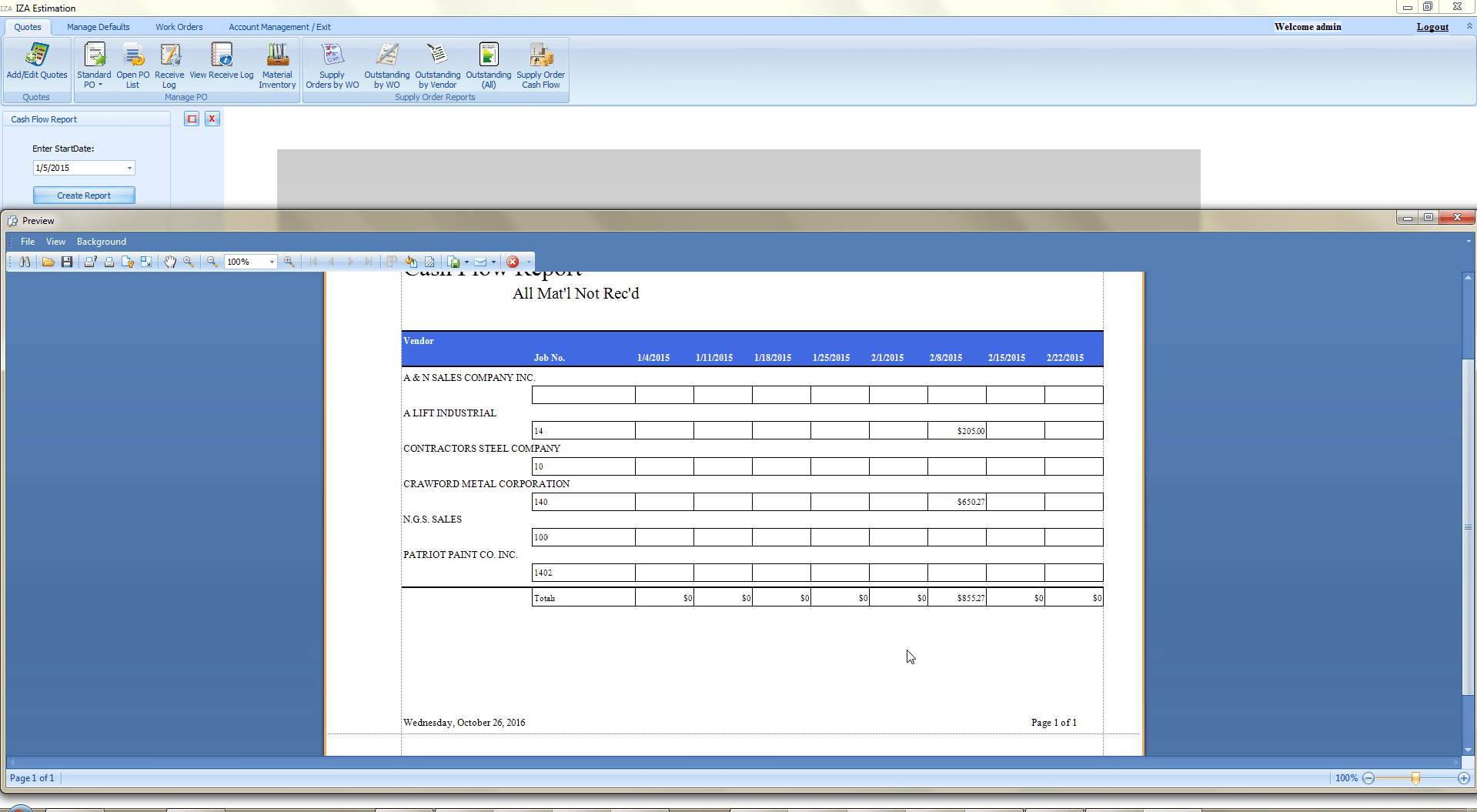Screen dimensions: 1477x812
Task: Select Outstanding by Vendor report
Action: tap(437, 65)
